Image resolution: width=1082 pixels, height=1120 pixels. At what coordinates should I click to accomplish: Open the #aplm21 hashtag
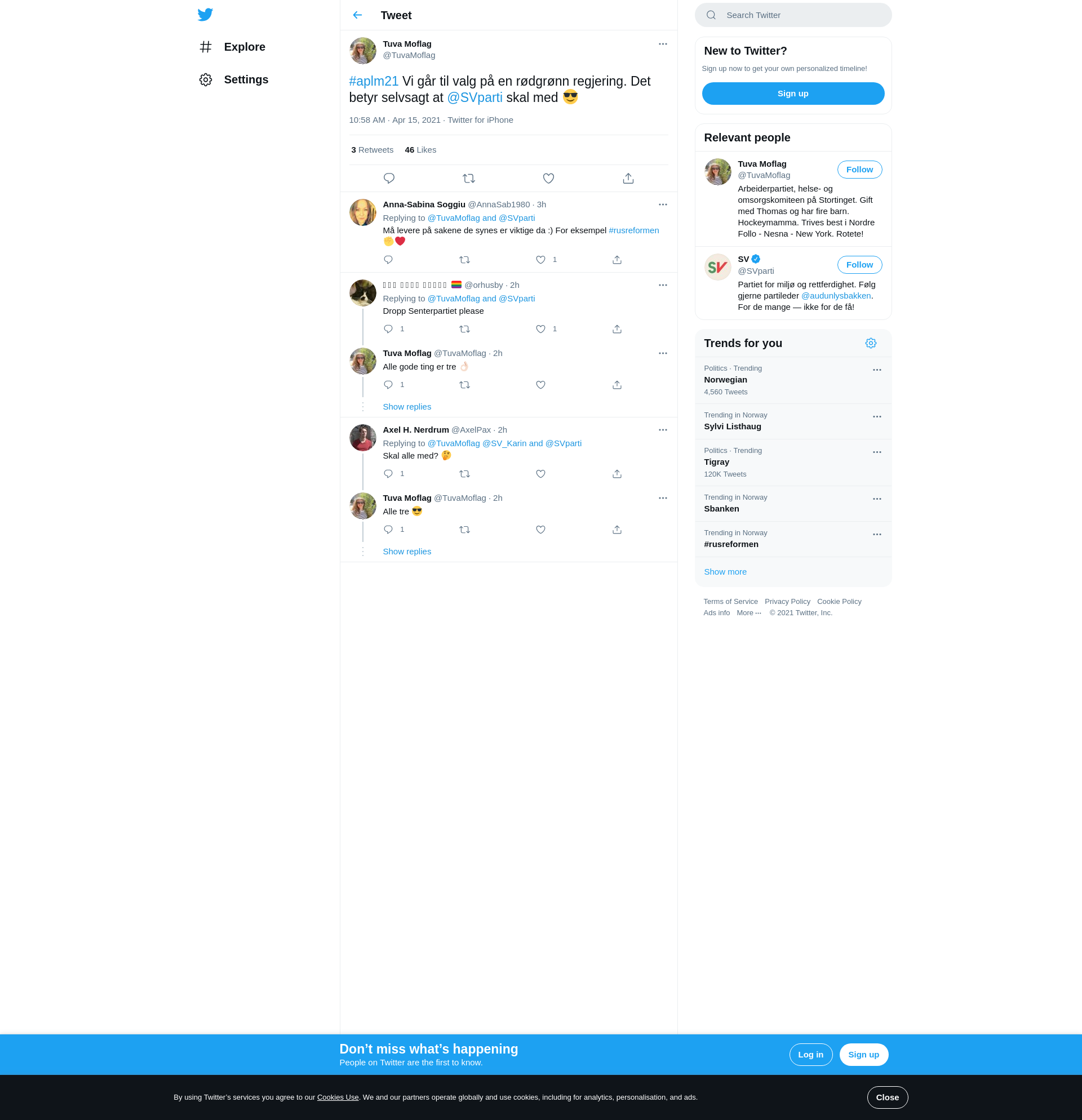(x=374, y=81)
